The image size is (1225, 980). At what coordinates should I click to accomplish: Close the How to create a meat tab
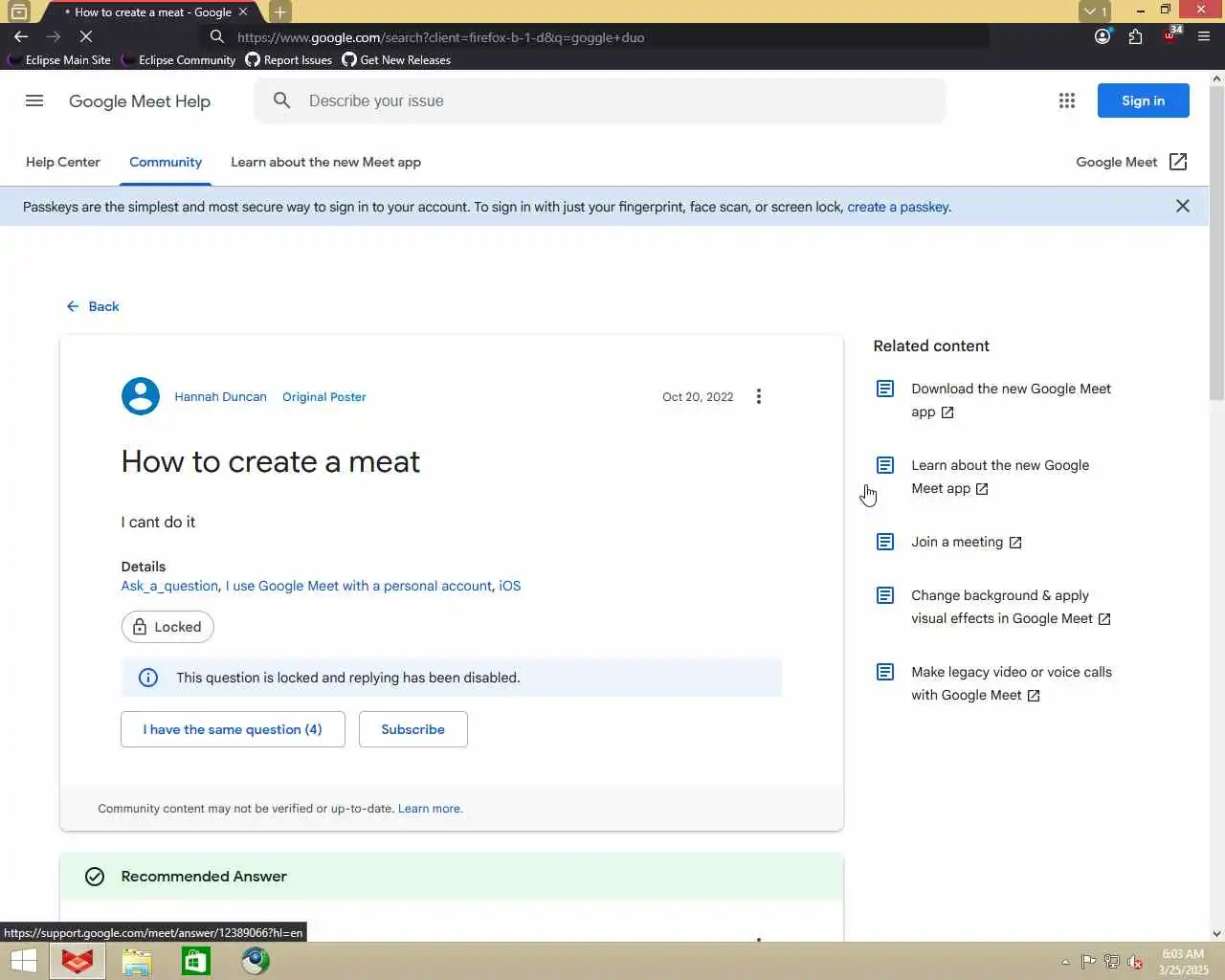243,11
